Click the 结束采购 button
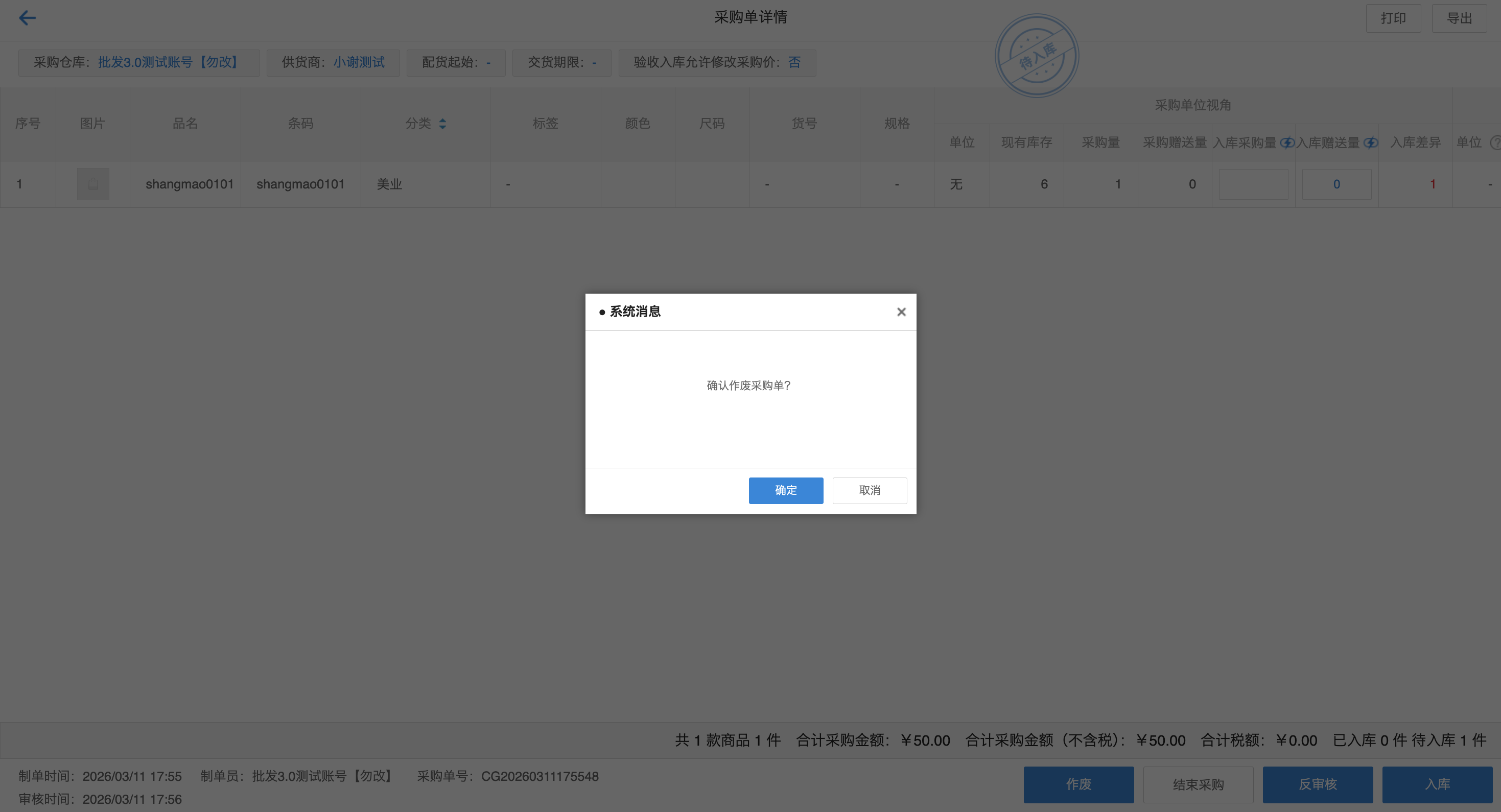 [x=1198, y=784]
